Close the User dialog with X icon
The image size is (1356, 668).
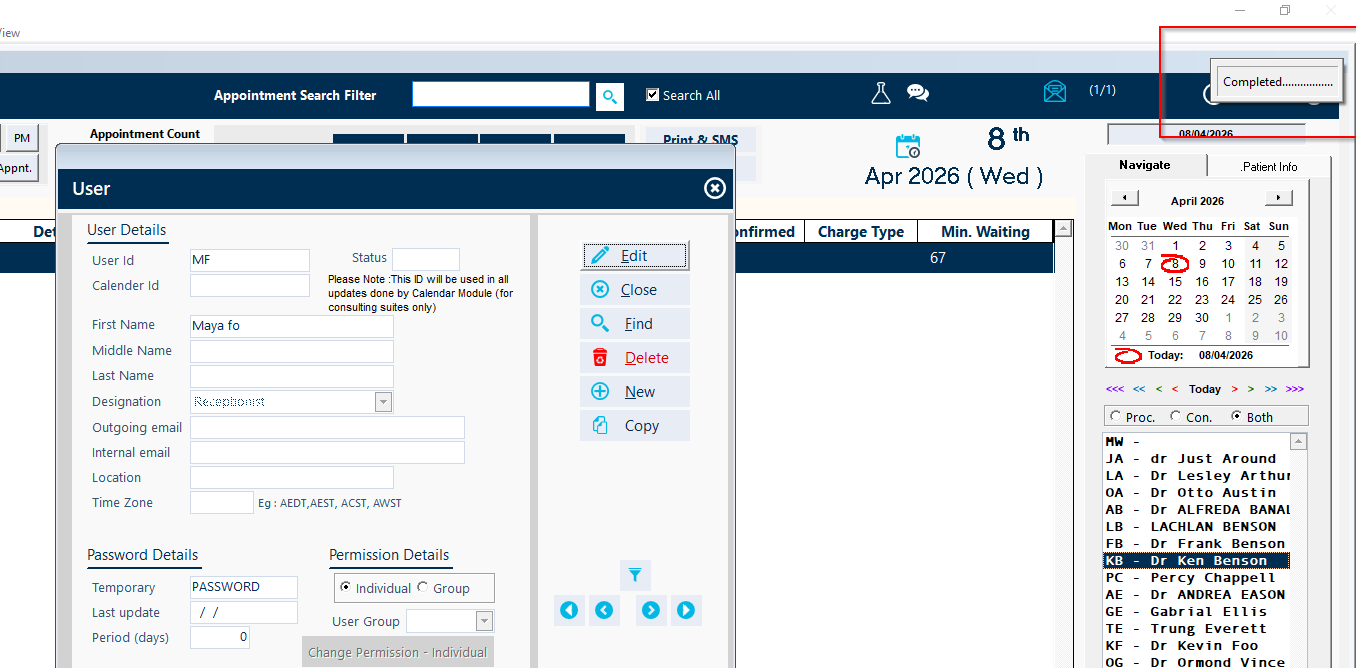tap(714, 188)
